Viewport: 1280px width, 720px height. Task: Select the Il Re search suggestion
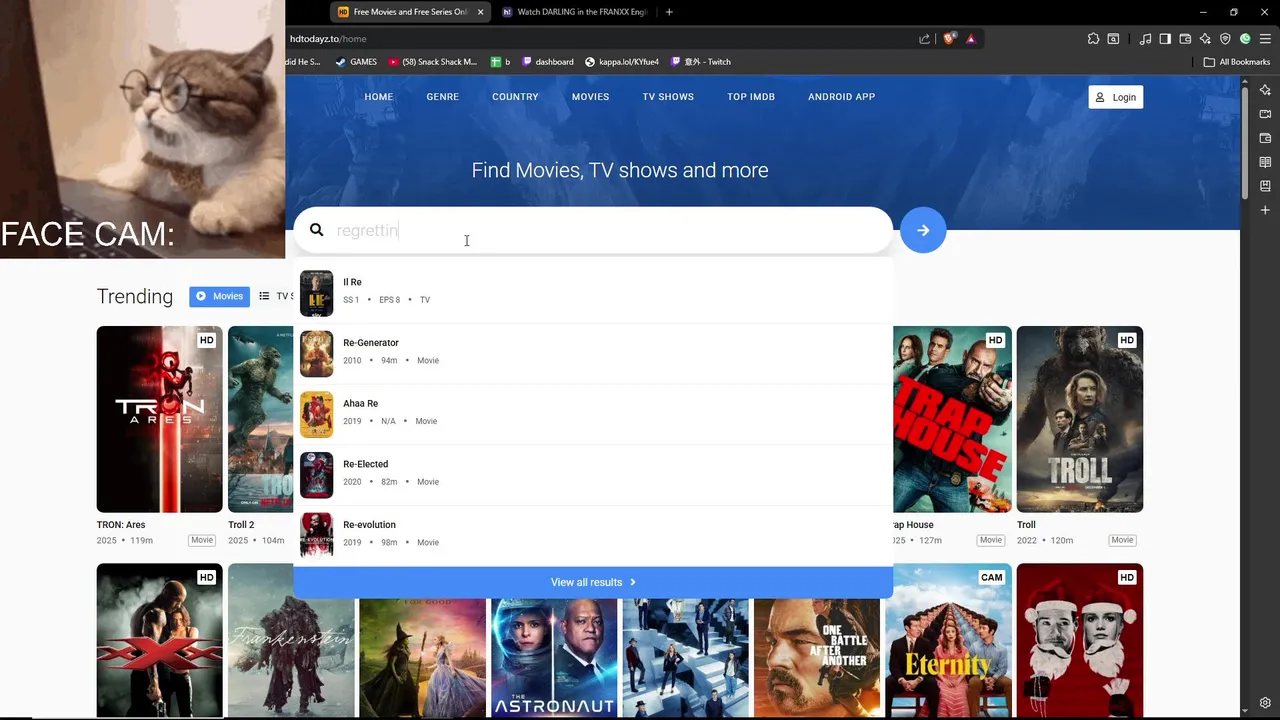click(x=593, y=293)
